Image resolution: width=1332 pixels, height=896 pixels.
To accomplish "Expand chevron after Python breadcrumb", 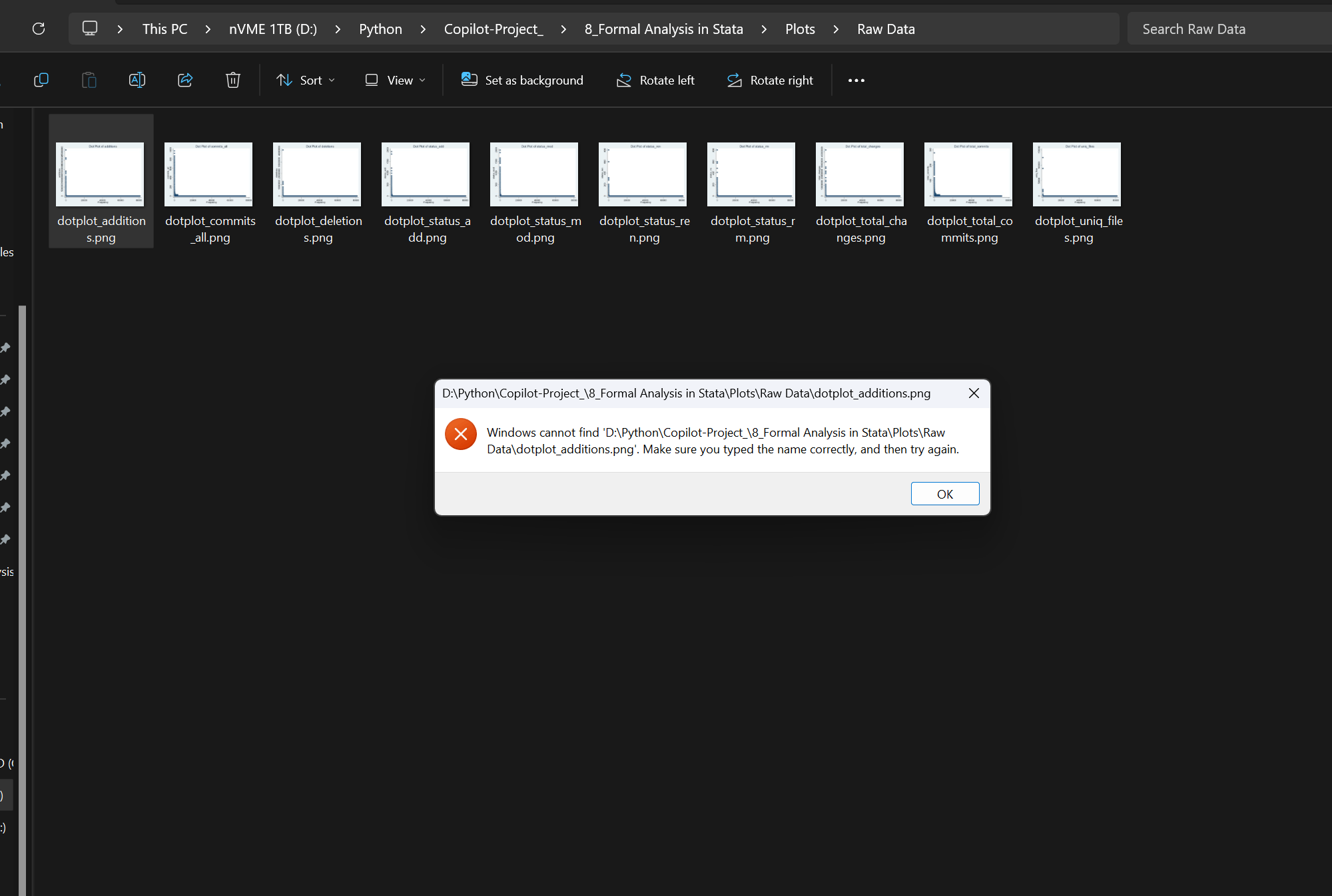I will (x=423, y=29).
